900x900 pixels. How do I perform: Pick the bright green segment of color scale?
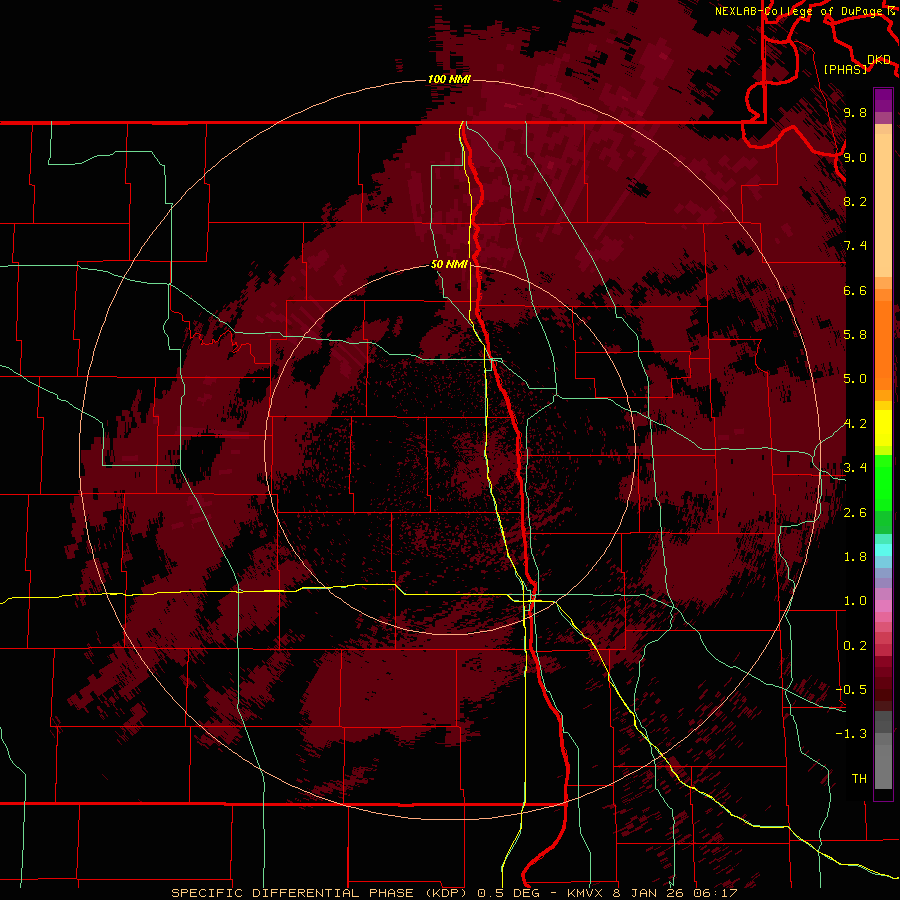point(883,482)
